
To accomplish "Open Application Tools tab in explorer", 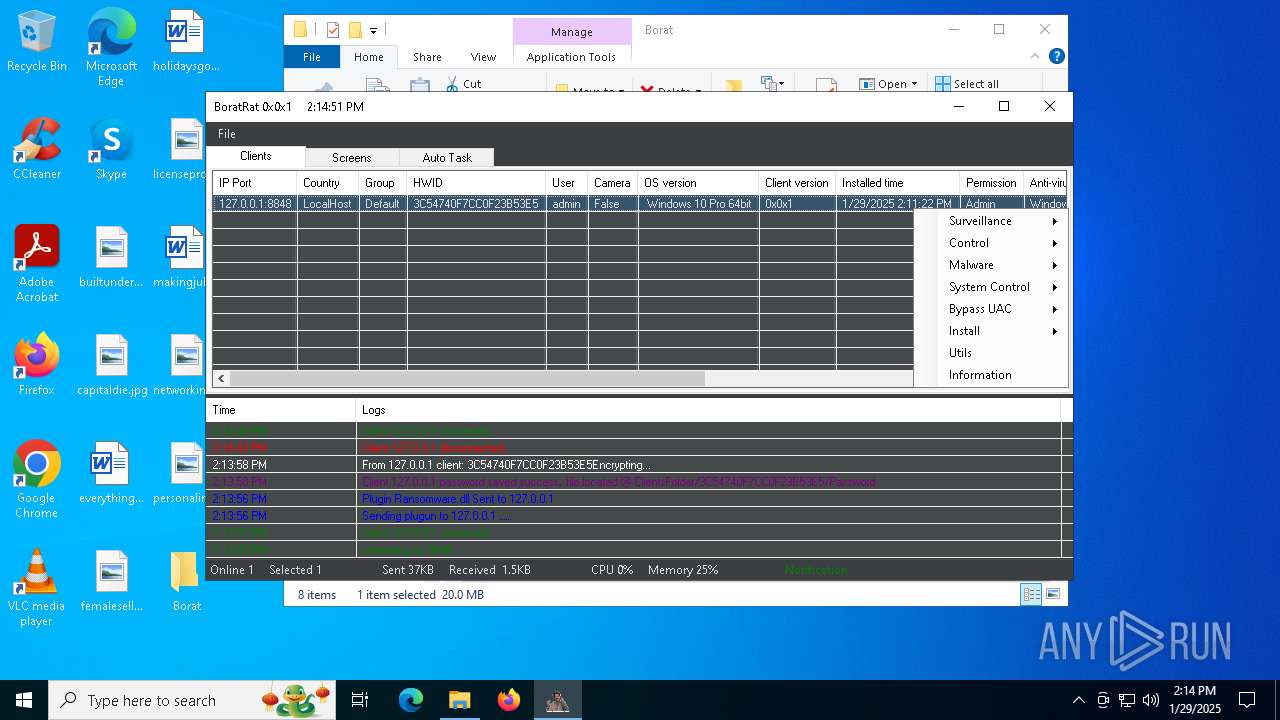I will (x=571, y=57).
